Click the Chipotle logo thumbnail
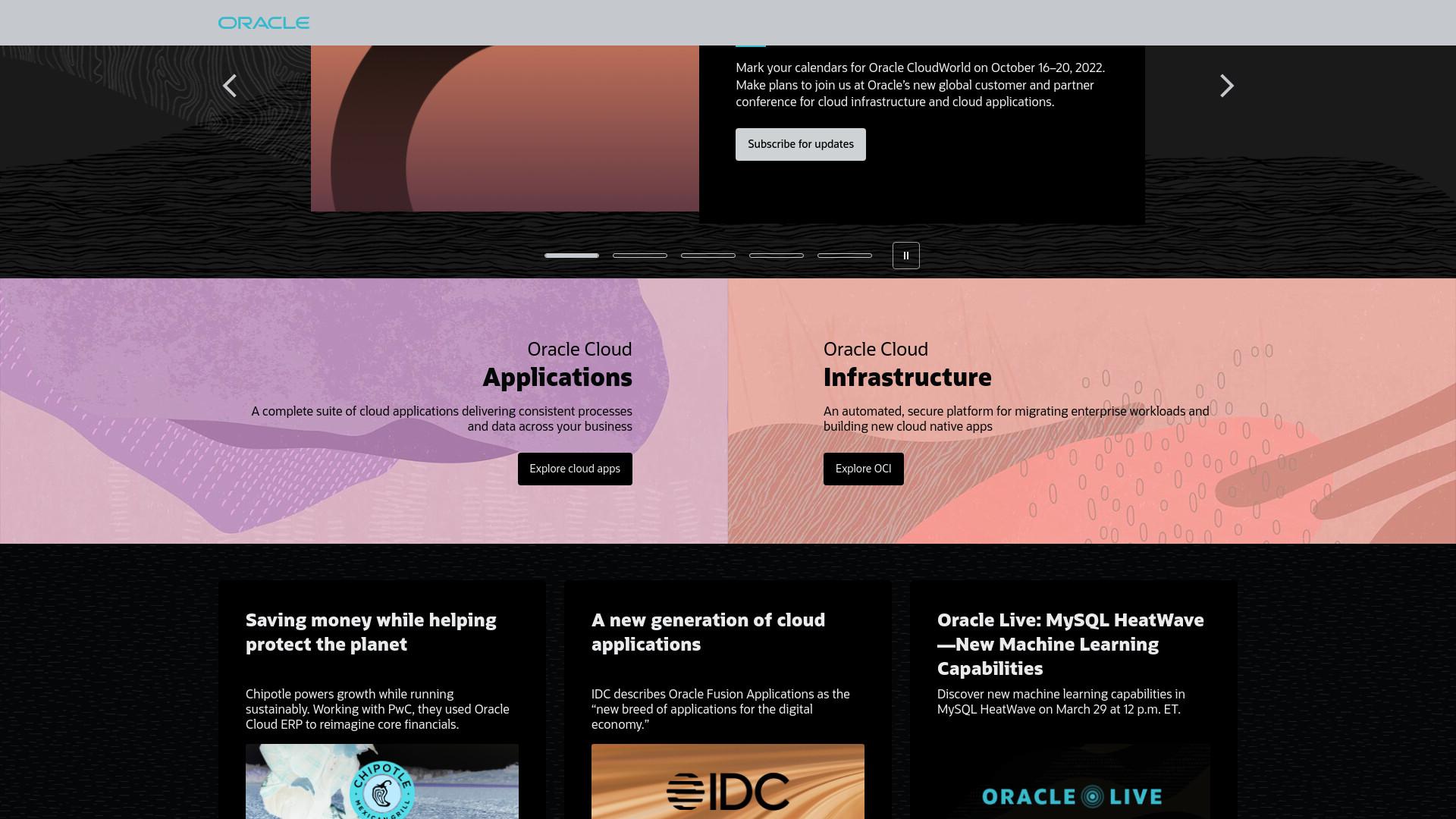 [382, 781]
